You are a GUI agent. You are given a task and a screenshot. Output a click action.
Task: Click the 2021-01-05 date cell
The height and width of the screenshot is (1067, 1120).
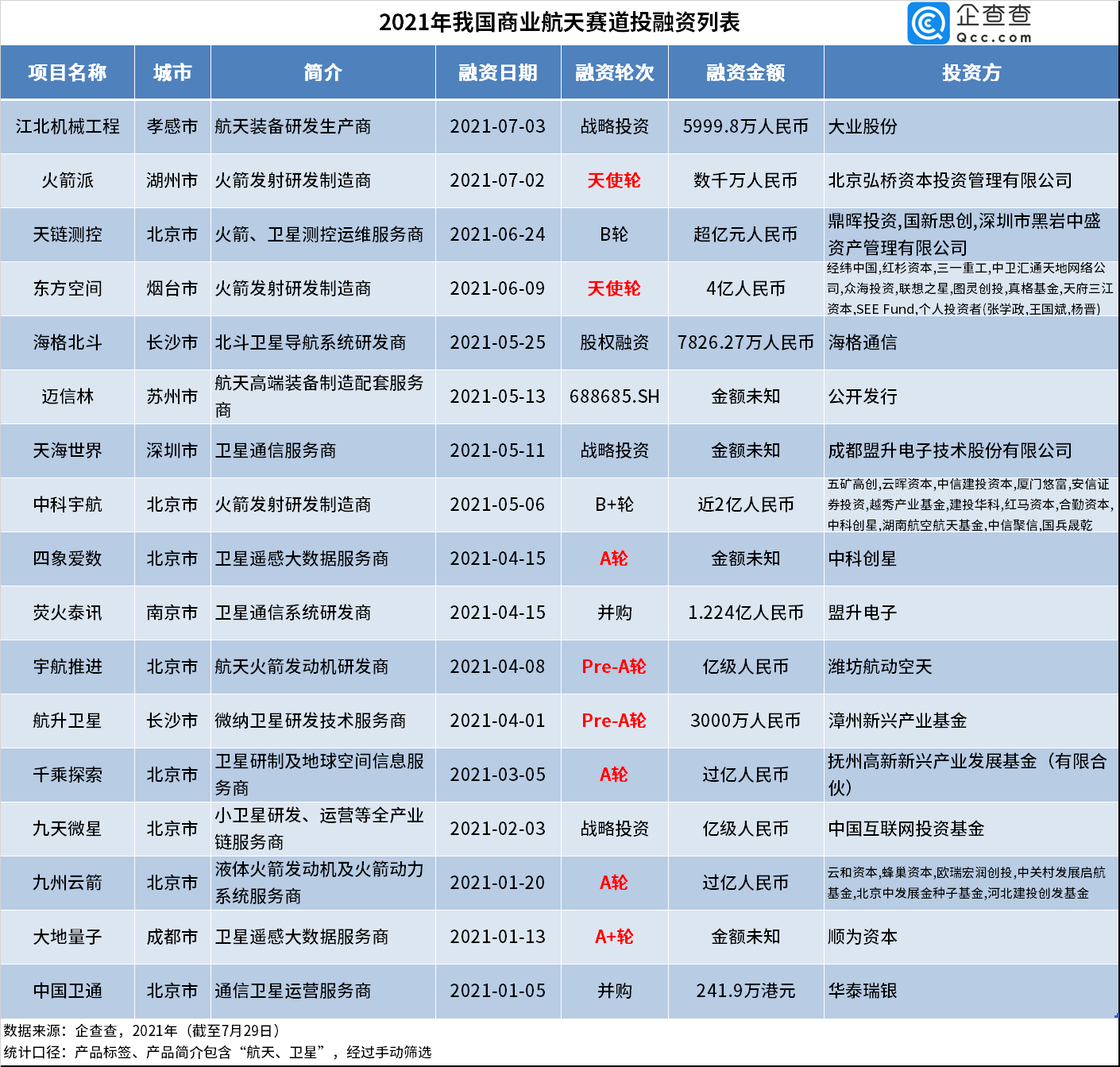tap(498, 991)
